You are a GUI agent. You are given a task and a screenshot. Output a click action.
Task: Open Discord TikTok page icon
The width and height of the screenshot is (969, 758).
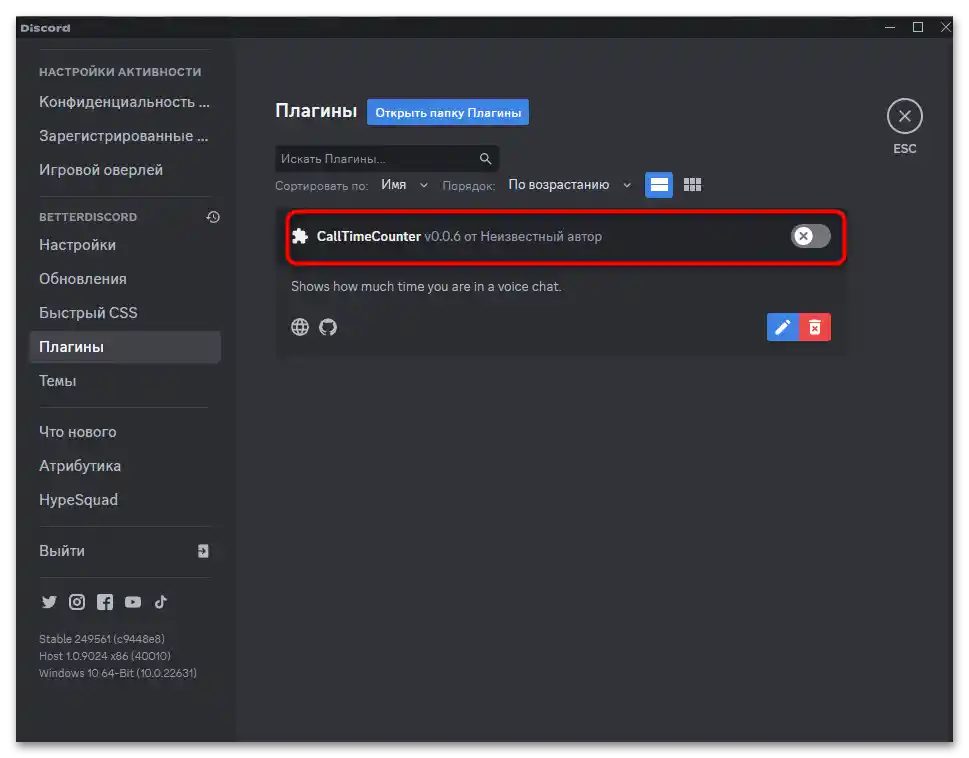point(161,602)
